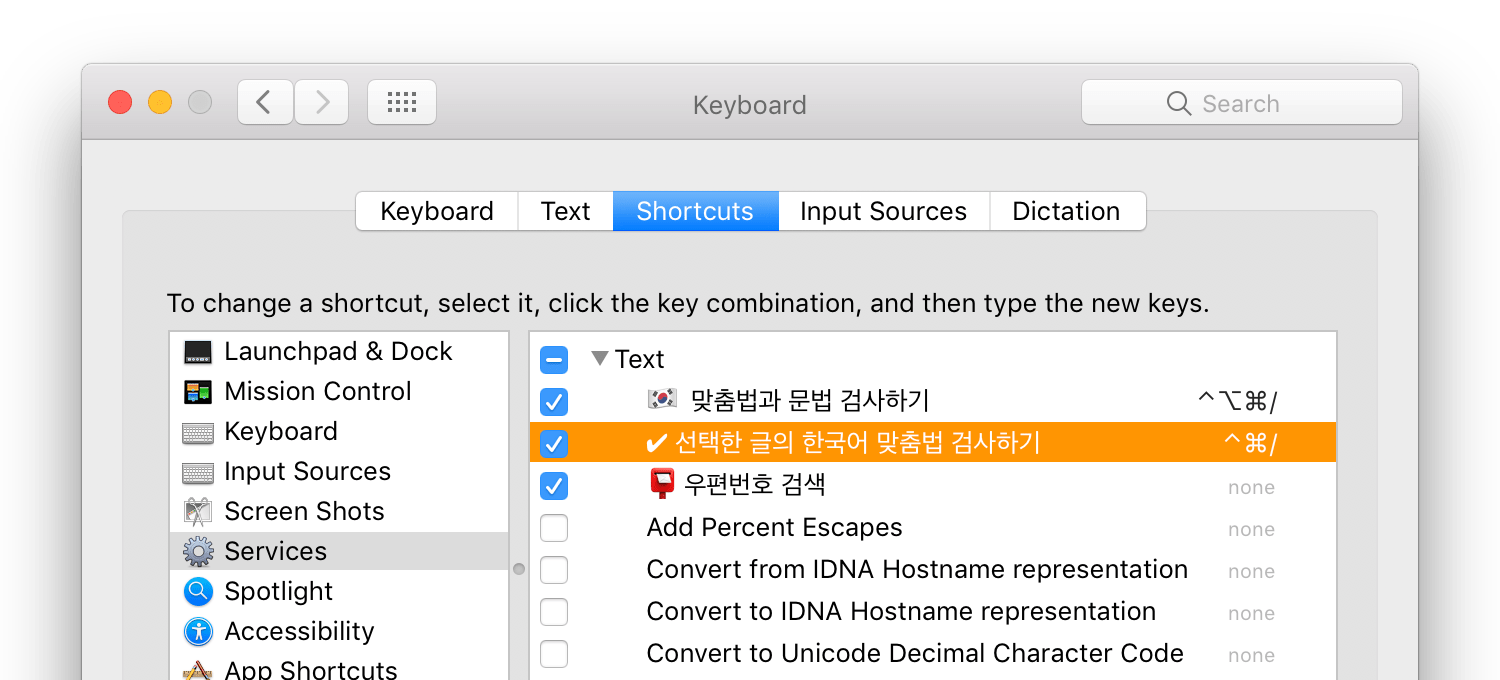Click the Mission Control icon
Viewport: 1500px width, 680px height.
(x=198, y=392)
